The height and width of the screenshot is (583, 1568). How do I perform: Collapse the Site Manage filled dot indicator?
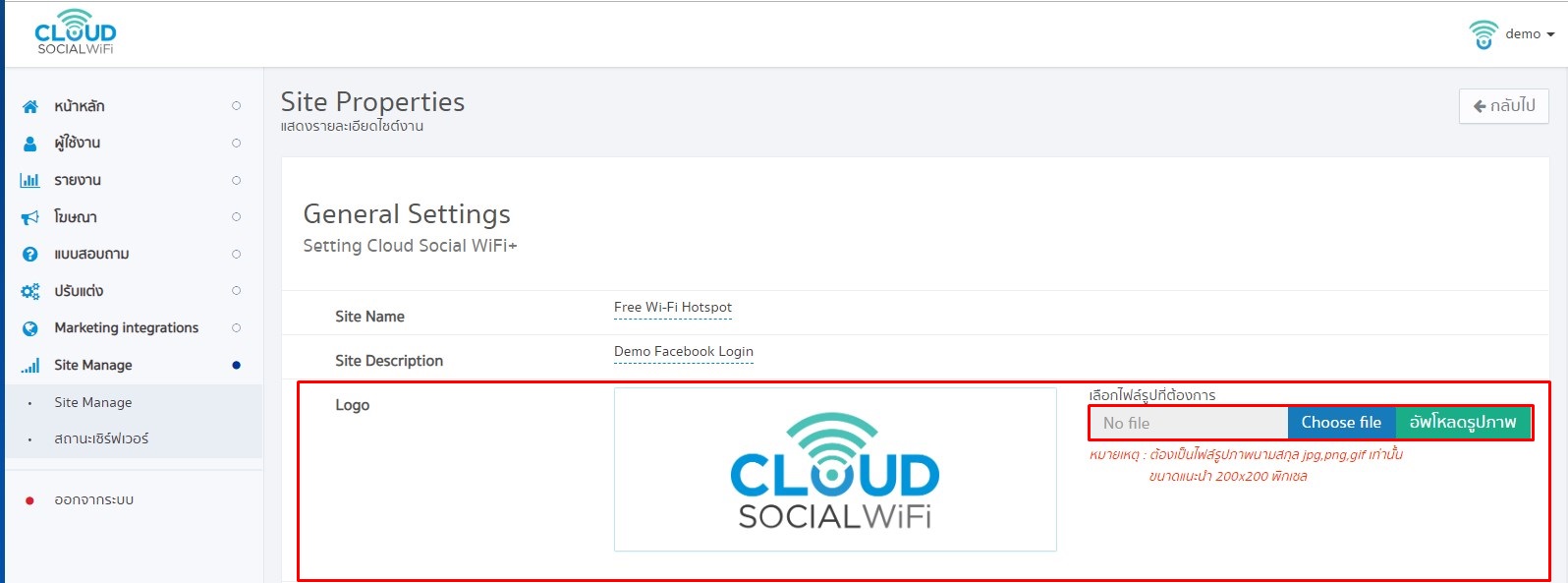point(236,366)
